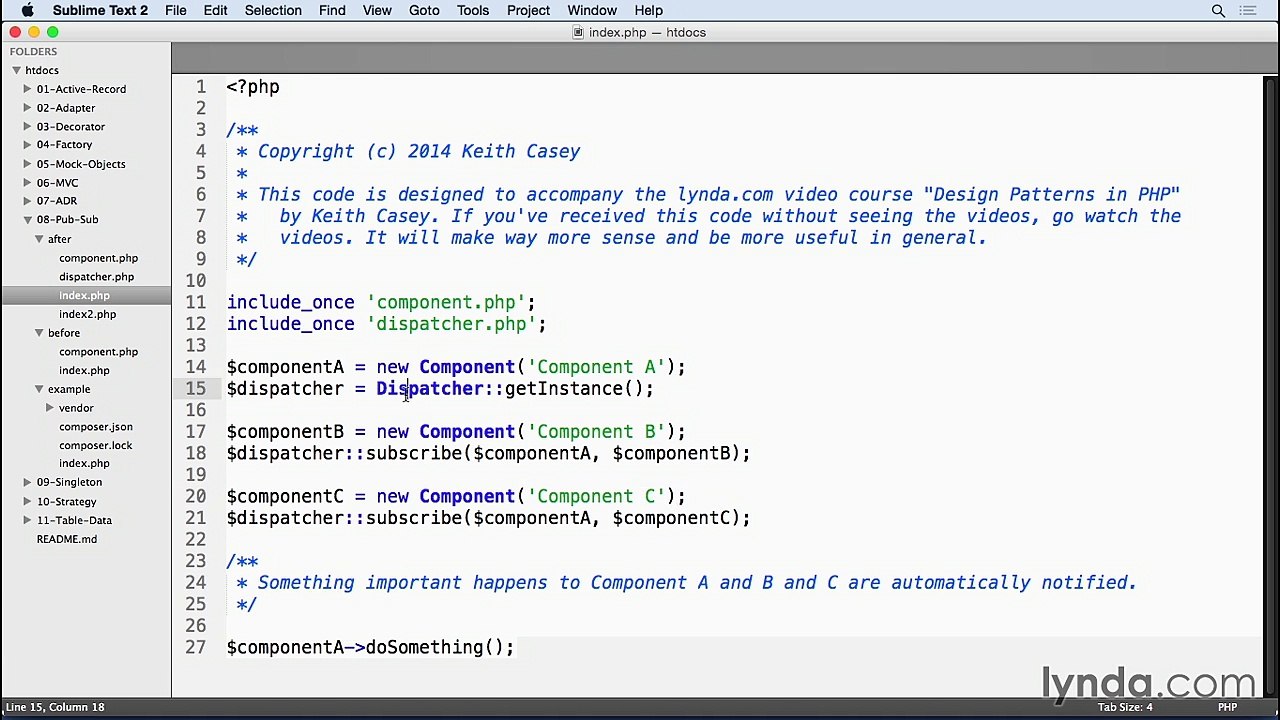This screenshot has width=1280, height=720.
Task: Open the Tools menu
Action: tap(473, 11)
